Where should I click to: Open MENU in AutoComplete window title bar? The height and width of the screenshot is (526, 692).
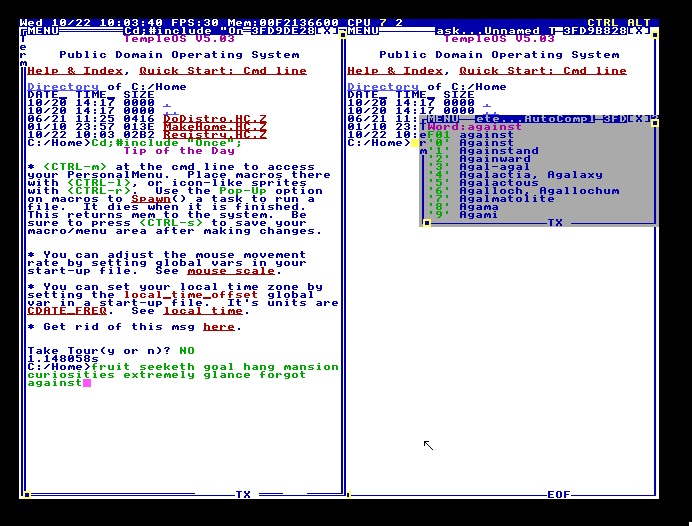[443, 119]
